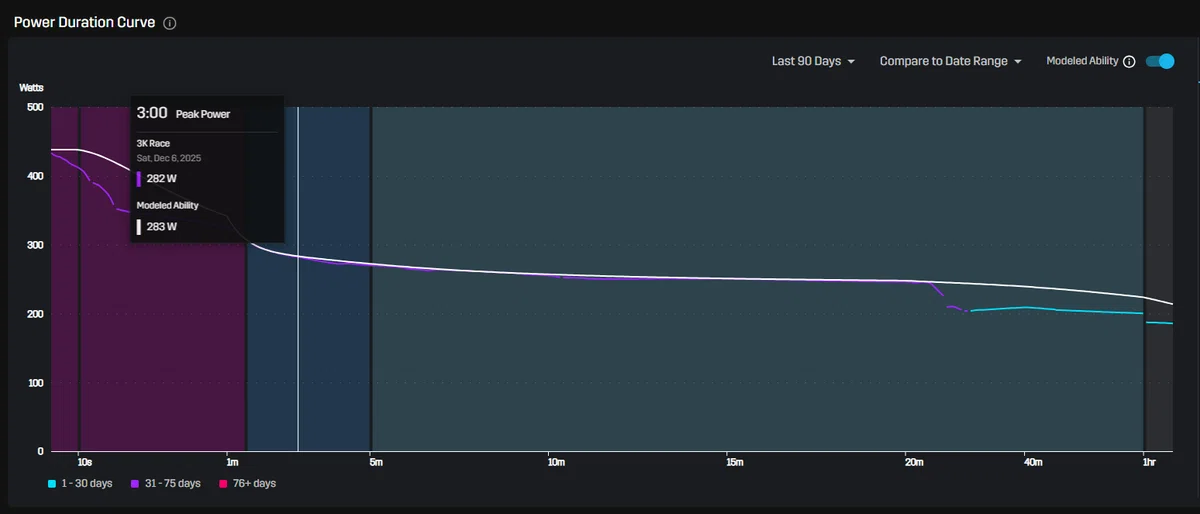Screen dimensions: 1200x514
Task: Click the 100 watts y-axis label
Action: pyautogui.click(x=35, y=383)
